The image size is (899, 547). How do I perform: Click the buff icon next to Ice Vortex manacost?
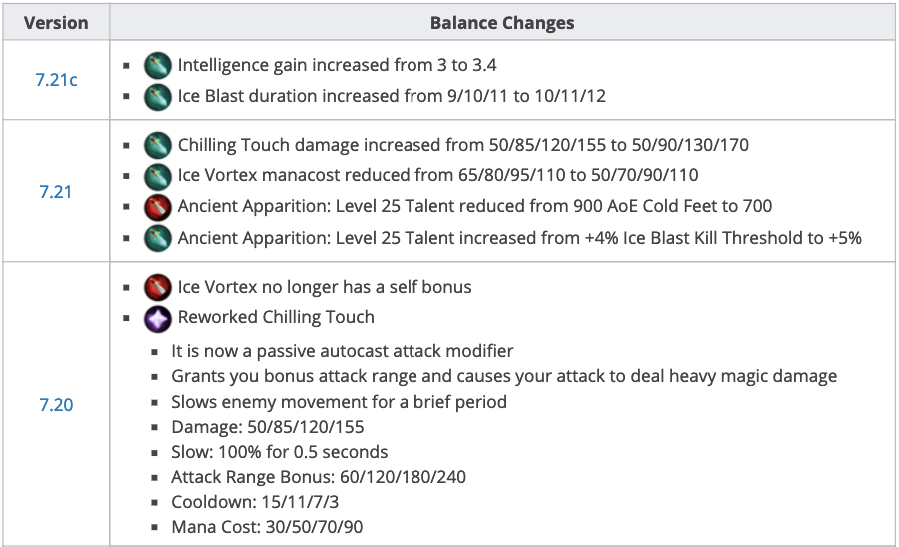tap(158, 176)
